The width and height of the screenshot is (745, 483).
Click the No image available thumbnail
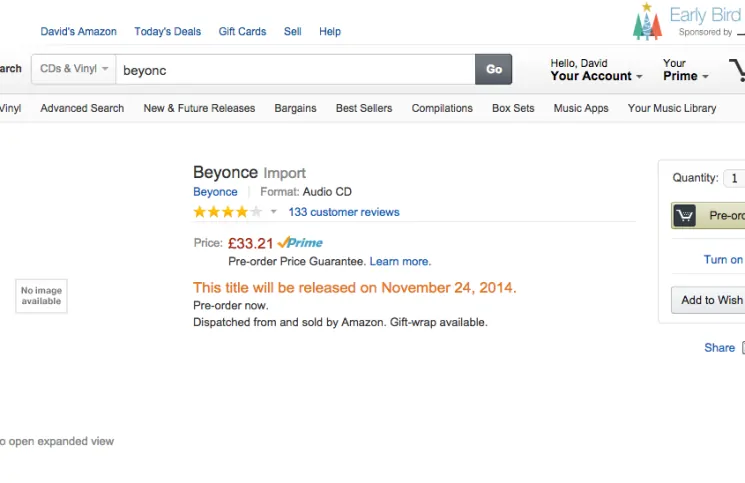click(41, 296)
